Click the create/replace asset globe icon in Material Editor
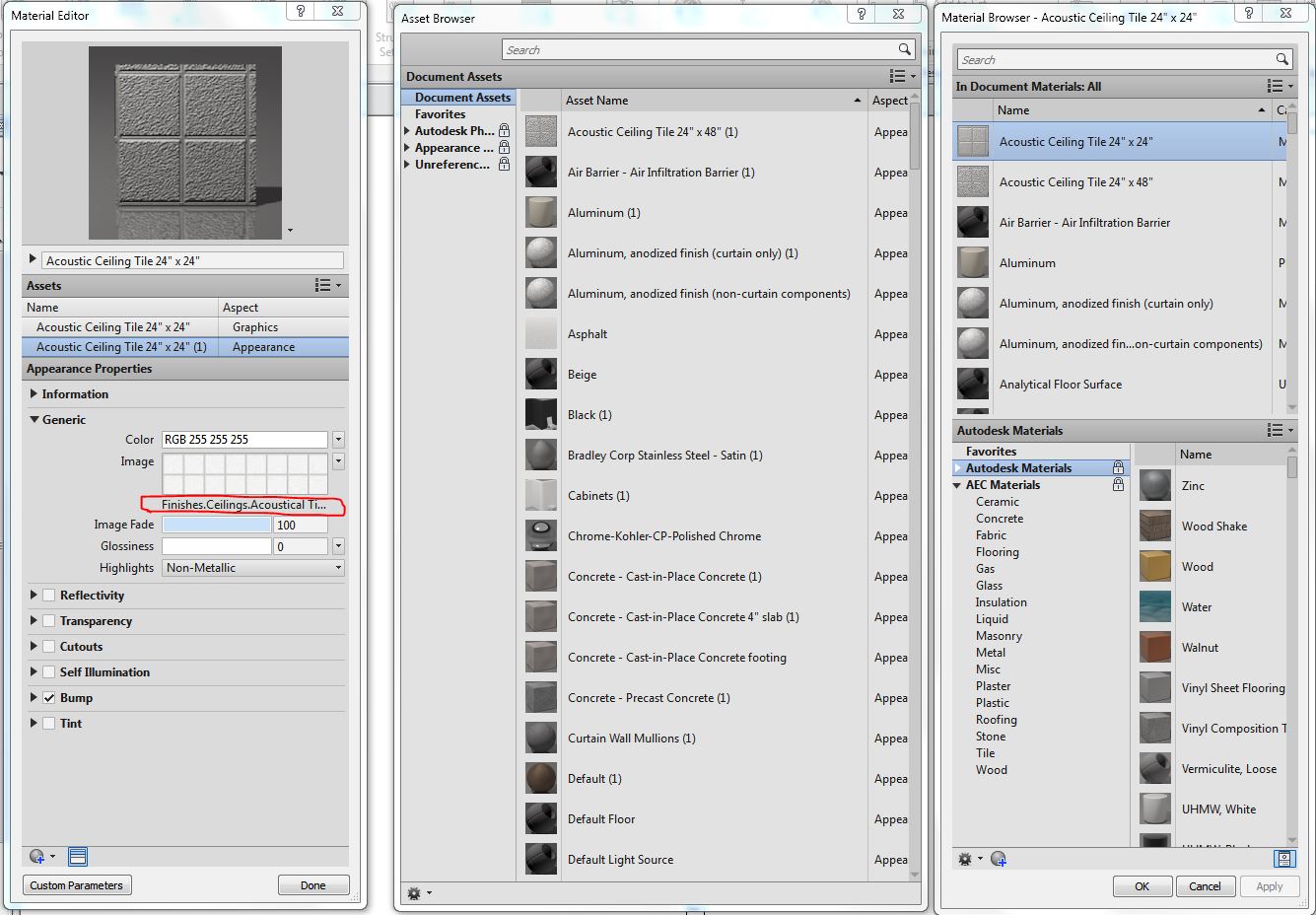 pyautogui.click(x=37, y=856)
